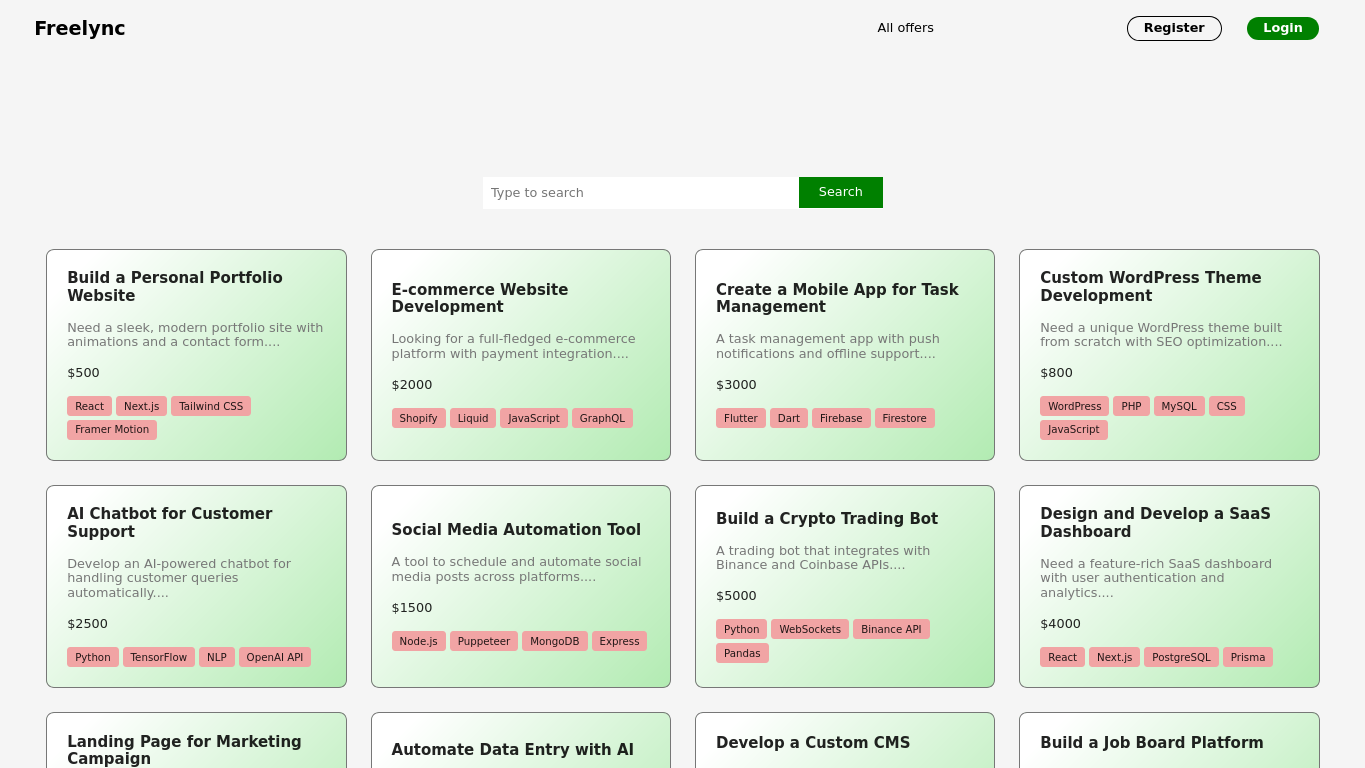Viewport: 1365px width, 768px height.
Task: Click the Puppeteer tag
Action: click(x=484, y=641)
